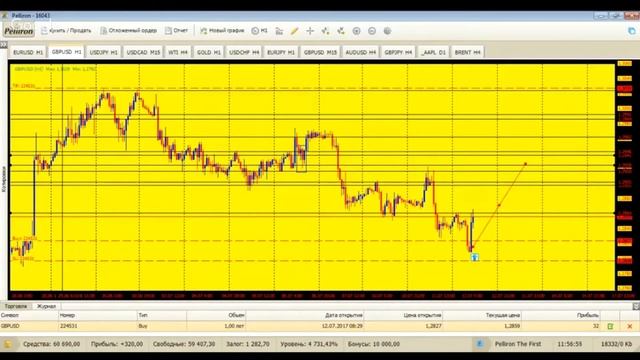Expand the collapsed side panel arrows

[3, 44]
